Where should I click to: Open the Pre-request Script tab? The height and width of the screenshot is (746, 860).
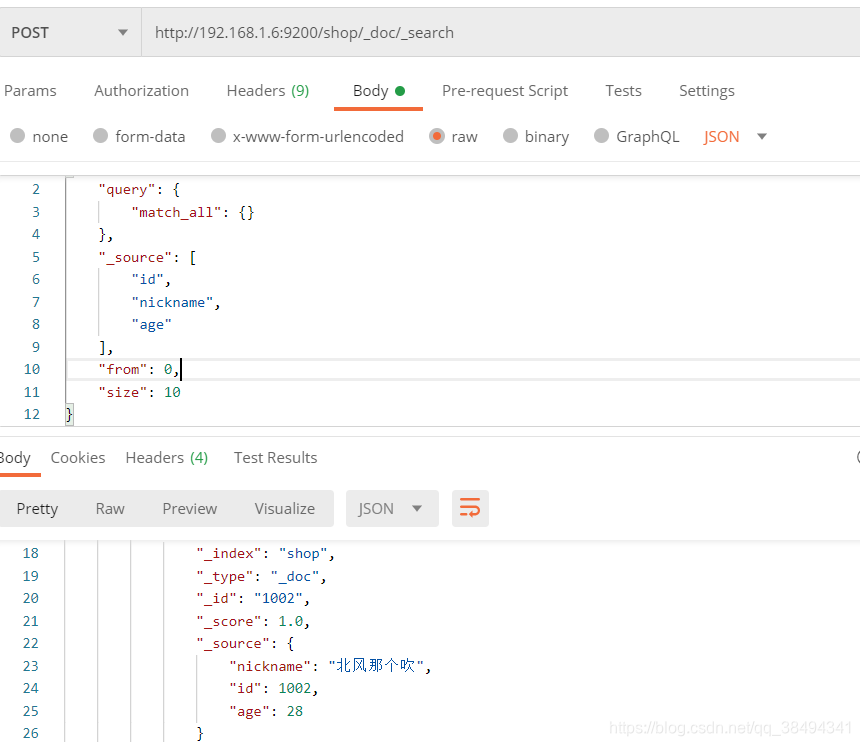coord(505,91)
